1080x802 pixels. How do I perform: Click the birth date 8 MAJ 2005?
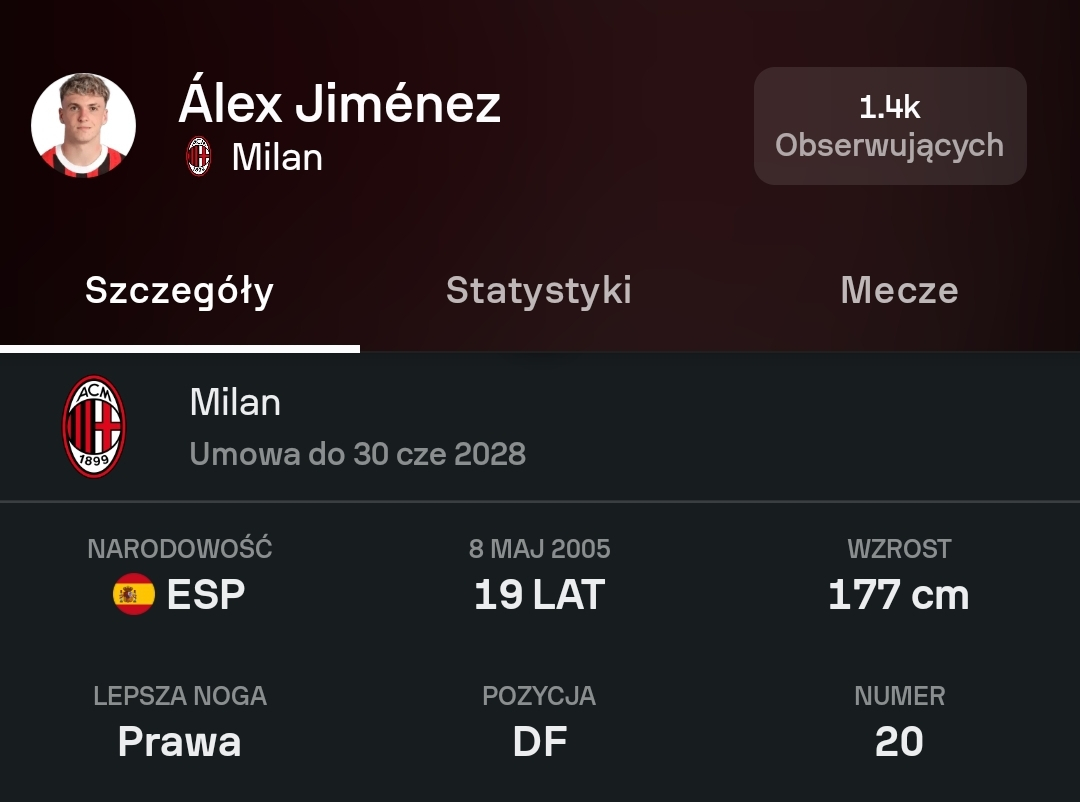coord(539,549)
